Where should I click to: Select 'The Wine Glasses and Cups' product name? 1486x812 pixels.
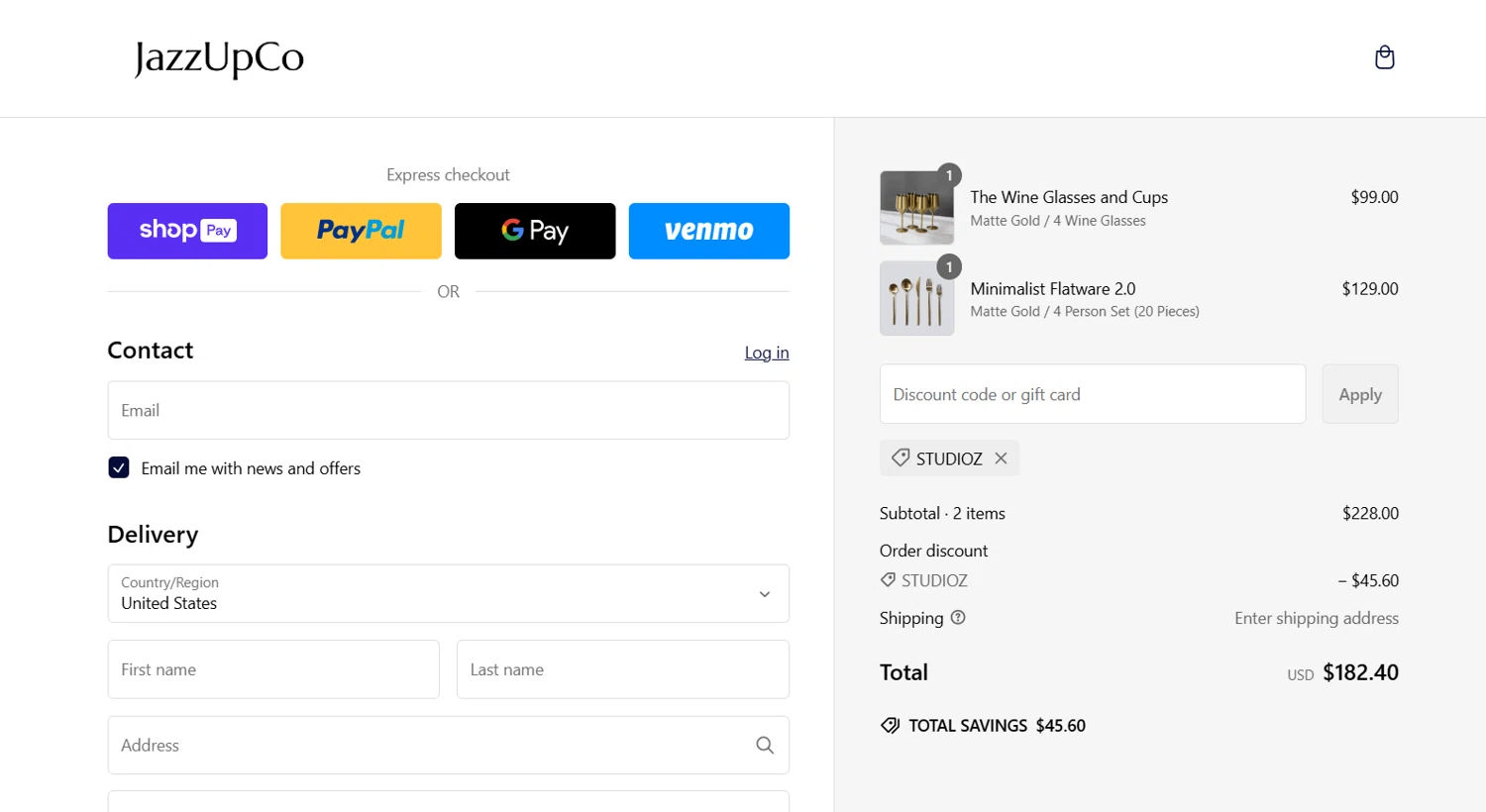tap(1069, 197)
